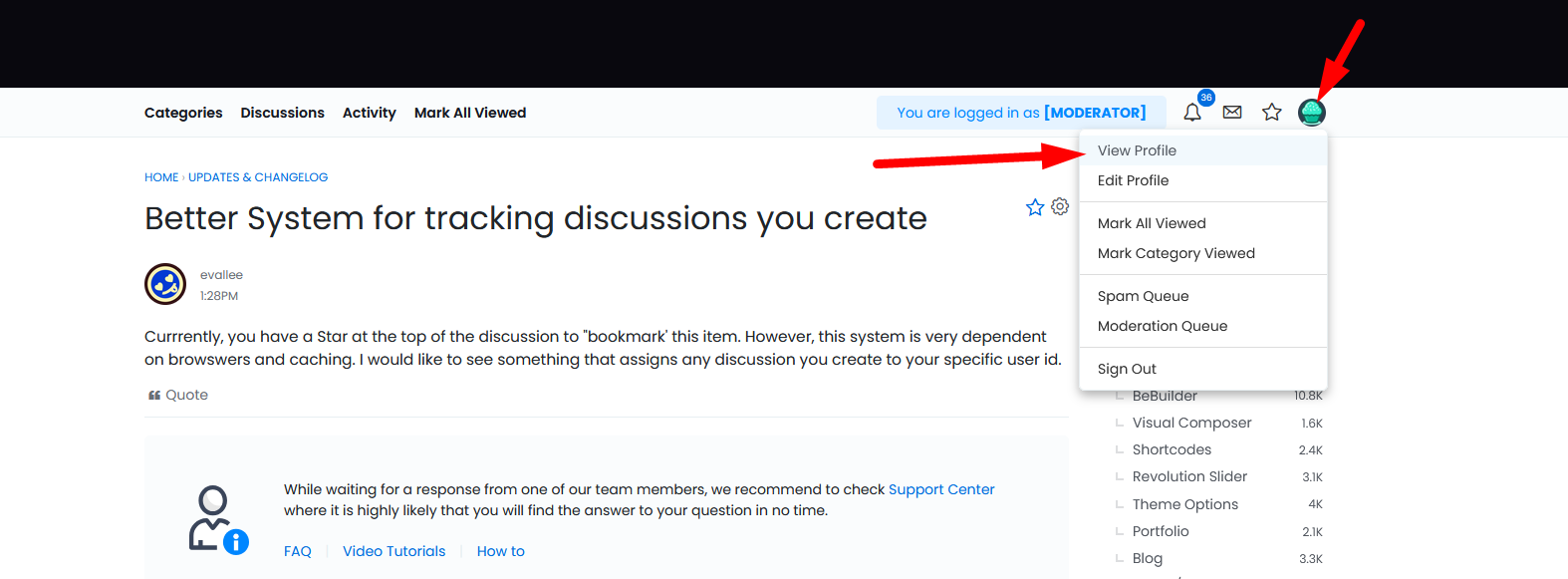This screenshot has height=579, width=1568.
Task: Select View Profile from menu
Action: [1137, 150]
